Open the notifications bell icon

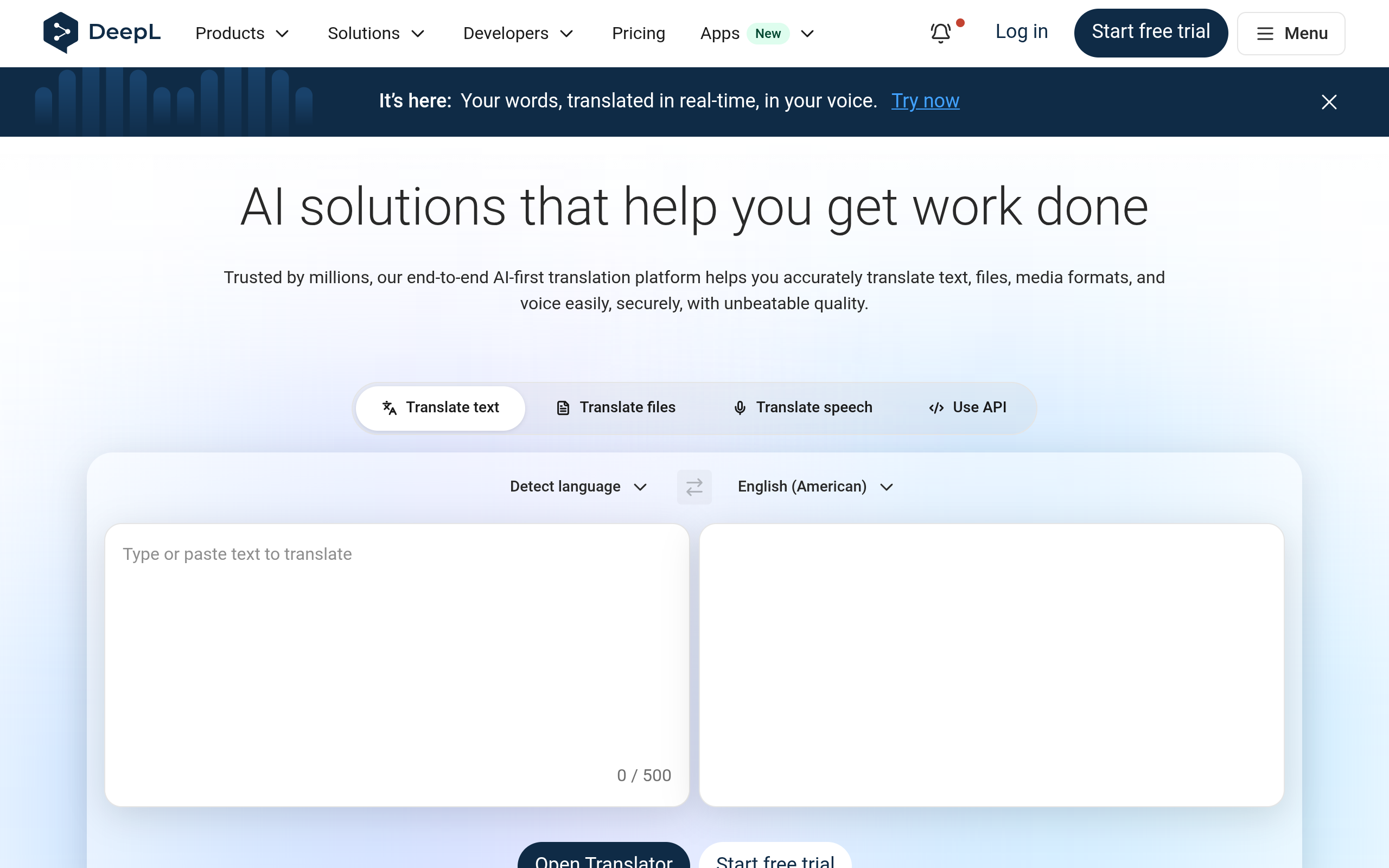coord(941,33)
